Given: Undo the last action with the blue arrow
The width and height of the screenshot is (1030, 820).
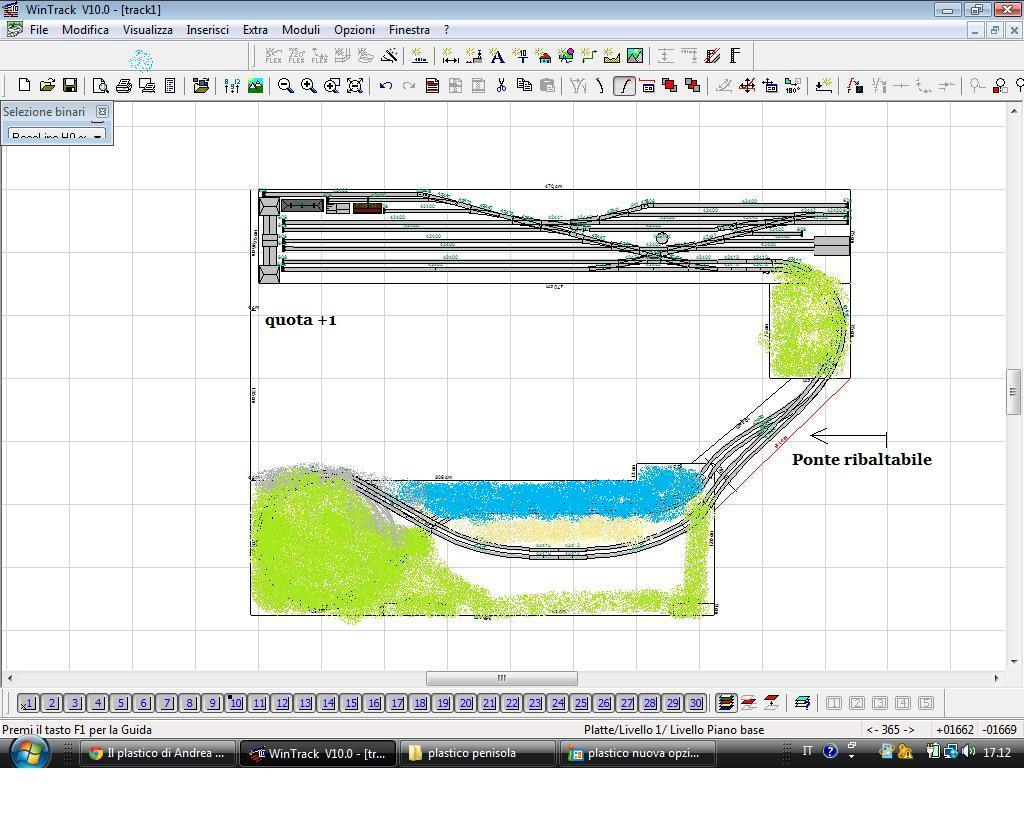Looking at the screenshot, I should (x=386, y=85).
